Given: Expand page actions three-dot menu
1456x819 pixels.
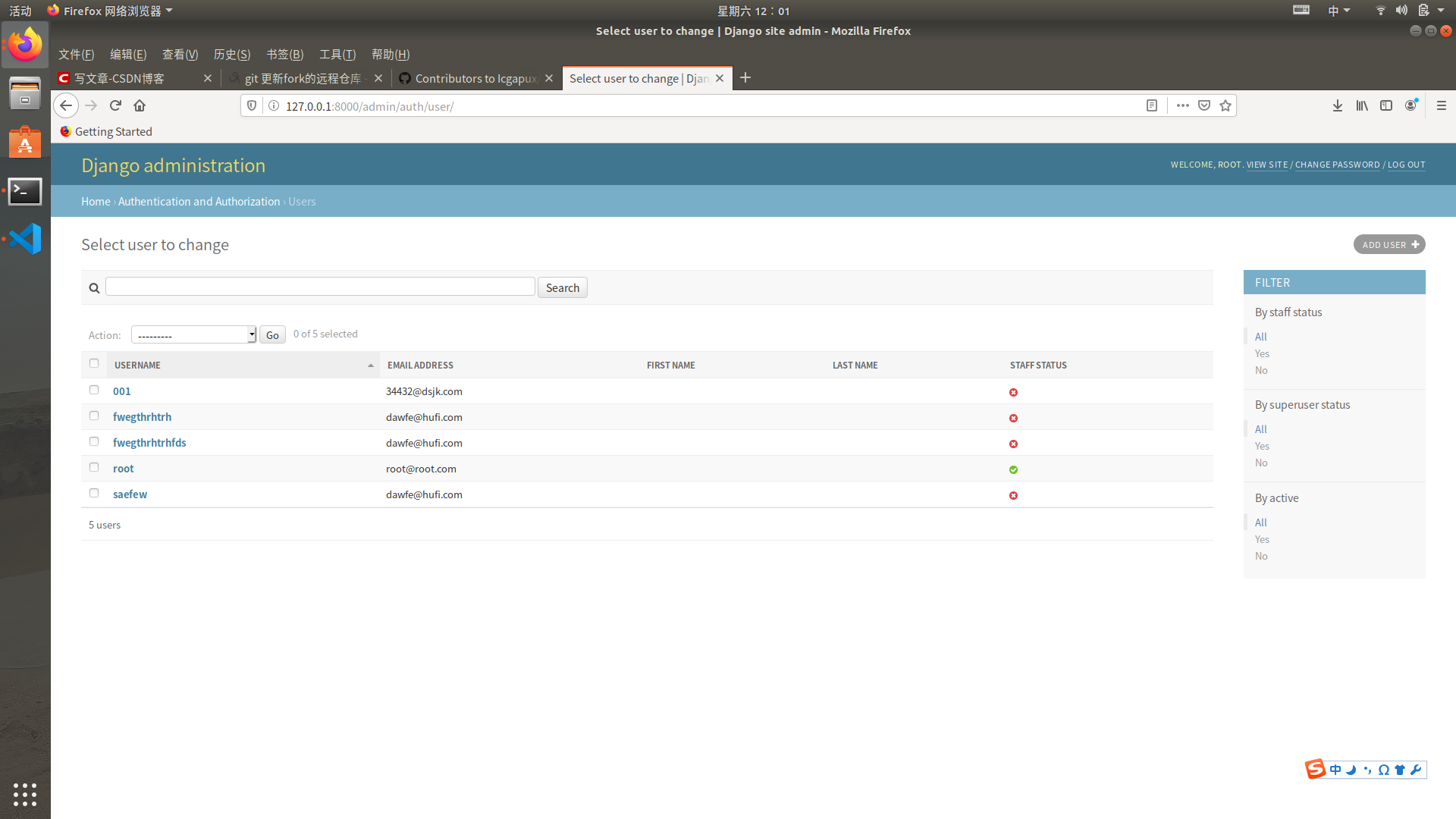Looking at the screenshot, I should click(x=1182, y=105).
